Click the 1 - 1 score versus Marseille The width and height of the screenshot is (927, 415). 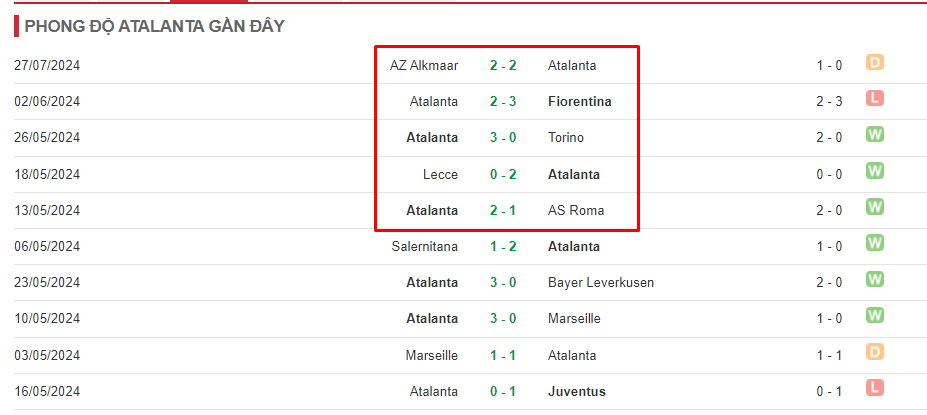click(x=503, y=355)
